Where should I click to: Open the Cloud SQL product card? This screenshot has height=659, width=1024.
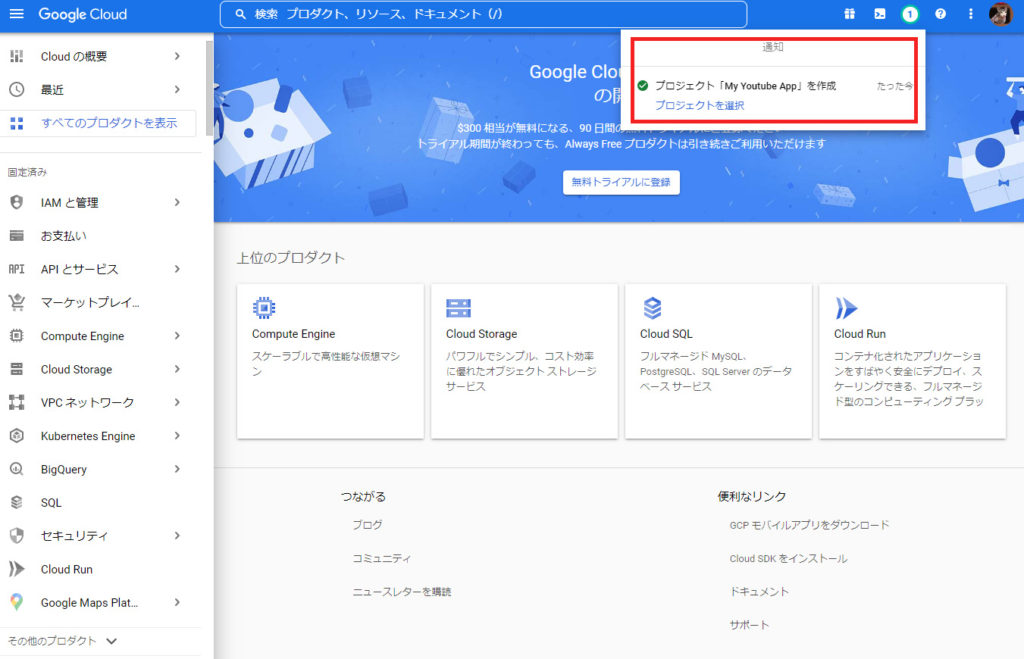[x=718, y=361]
